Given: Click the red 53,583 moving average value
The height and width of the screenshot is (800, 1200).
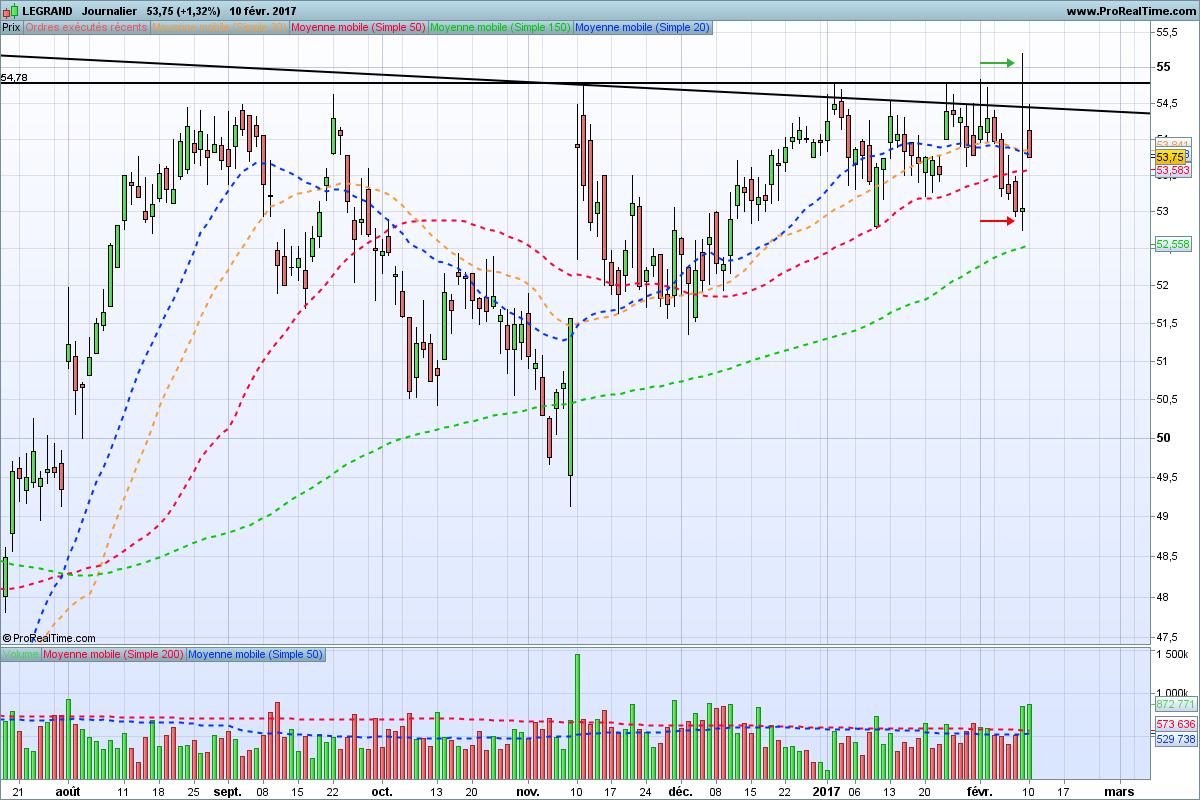Looking at the screenshot, I should click(1172, 171).
